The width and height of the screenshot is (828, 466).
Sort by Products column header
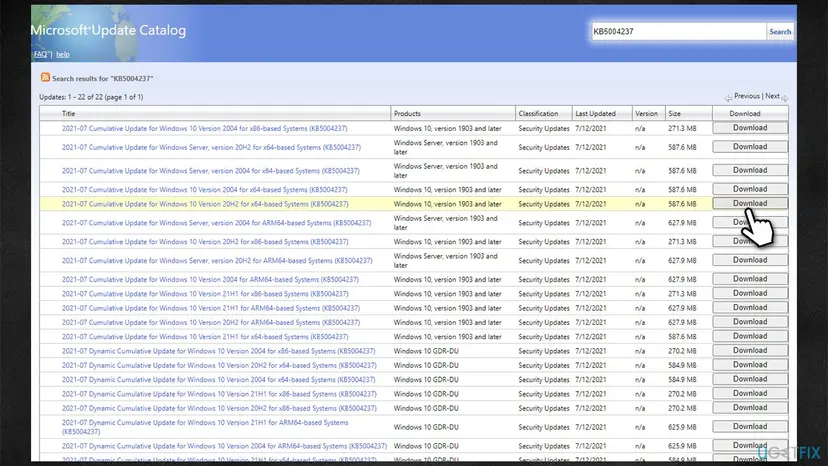[x=407, y=114]
